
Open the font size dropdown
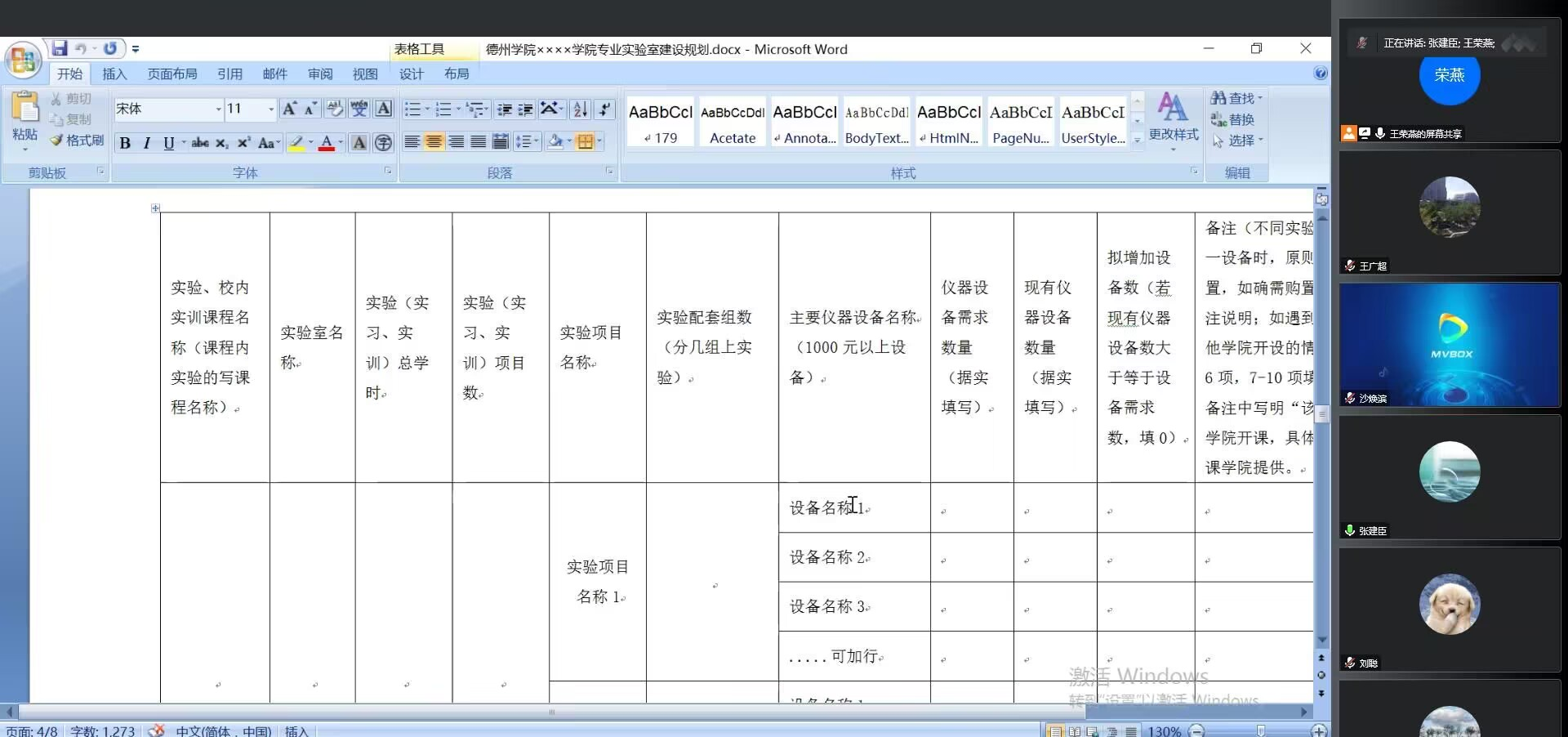point(271,109)
